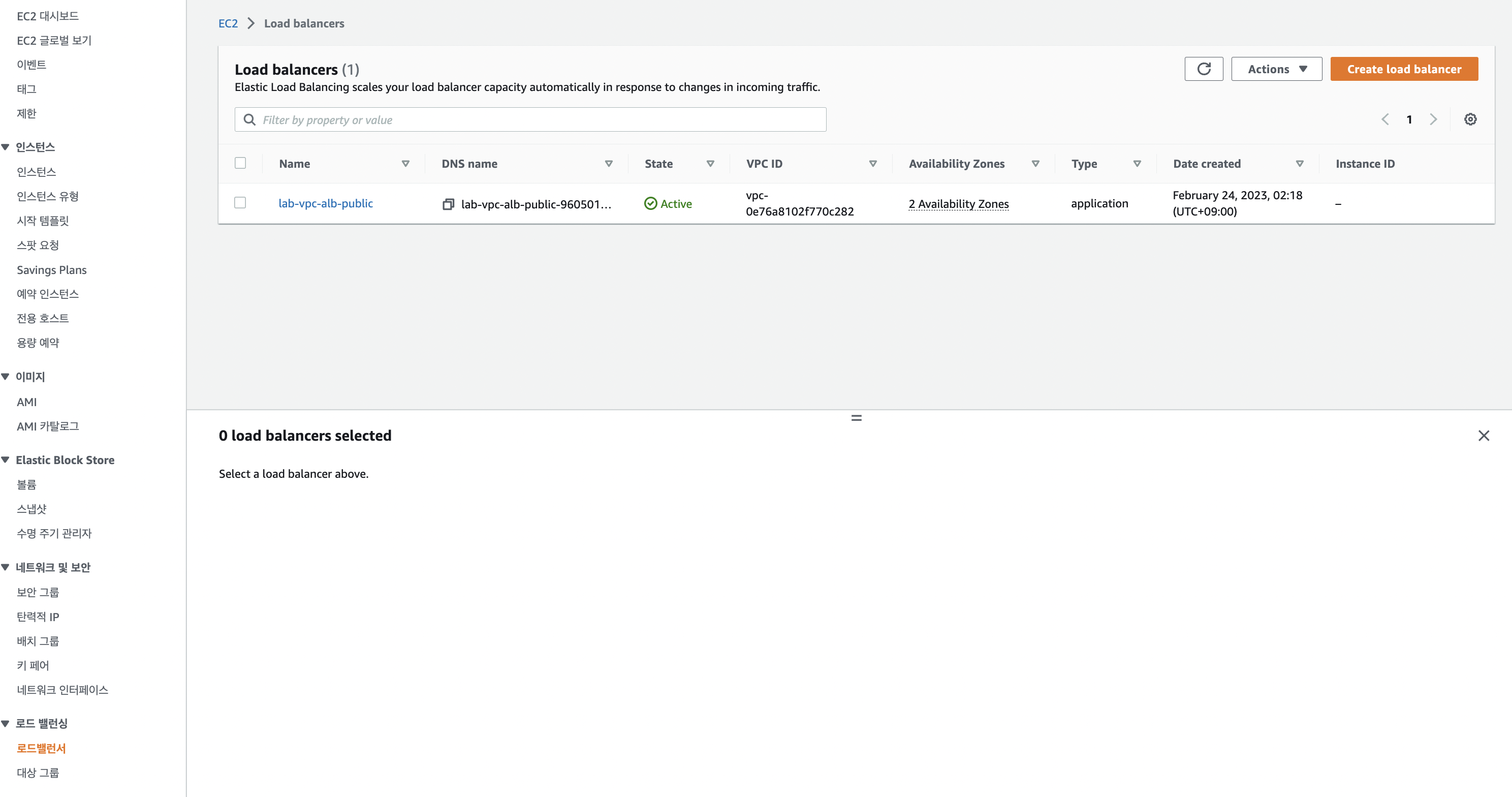The width and height of the screenshot is (1512, 797).
Task: Sort by Name column arrow
Action: 405,164
